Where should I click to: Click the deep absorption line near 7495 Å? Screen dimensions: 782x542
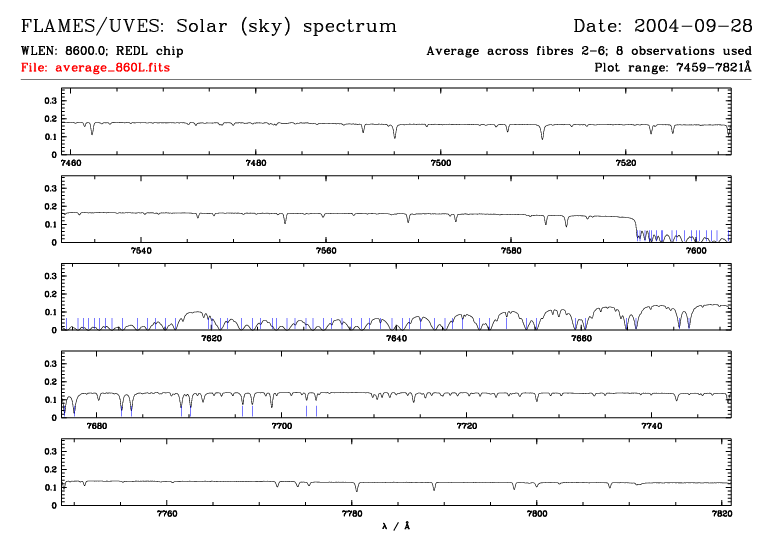[x=394, y=132]
